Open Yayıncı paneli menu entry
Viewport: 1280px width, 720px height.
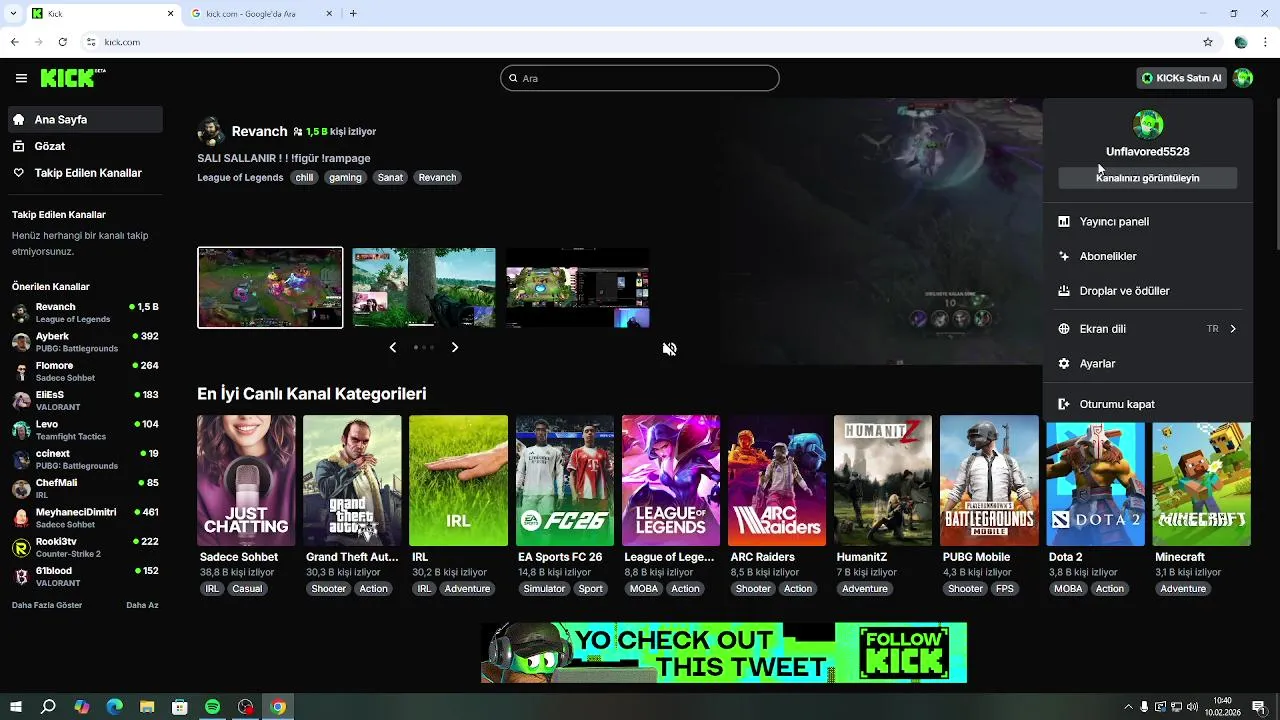1148,222
